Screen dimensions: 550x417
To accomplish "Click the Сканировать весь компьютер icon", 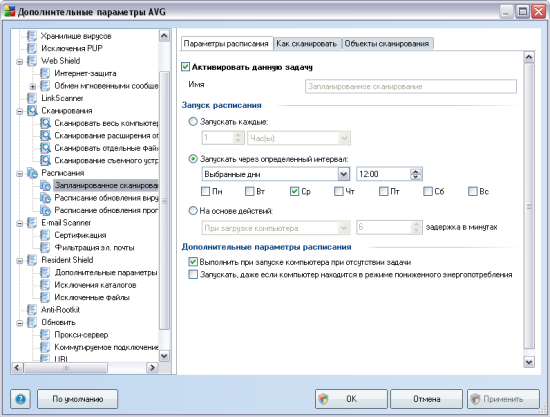I will [x=45, y=123].
